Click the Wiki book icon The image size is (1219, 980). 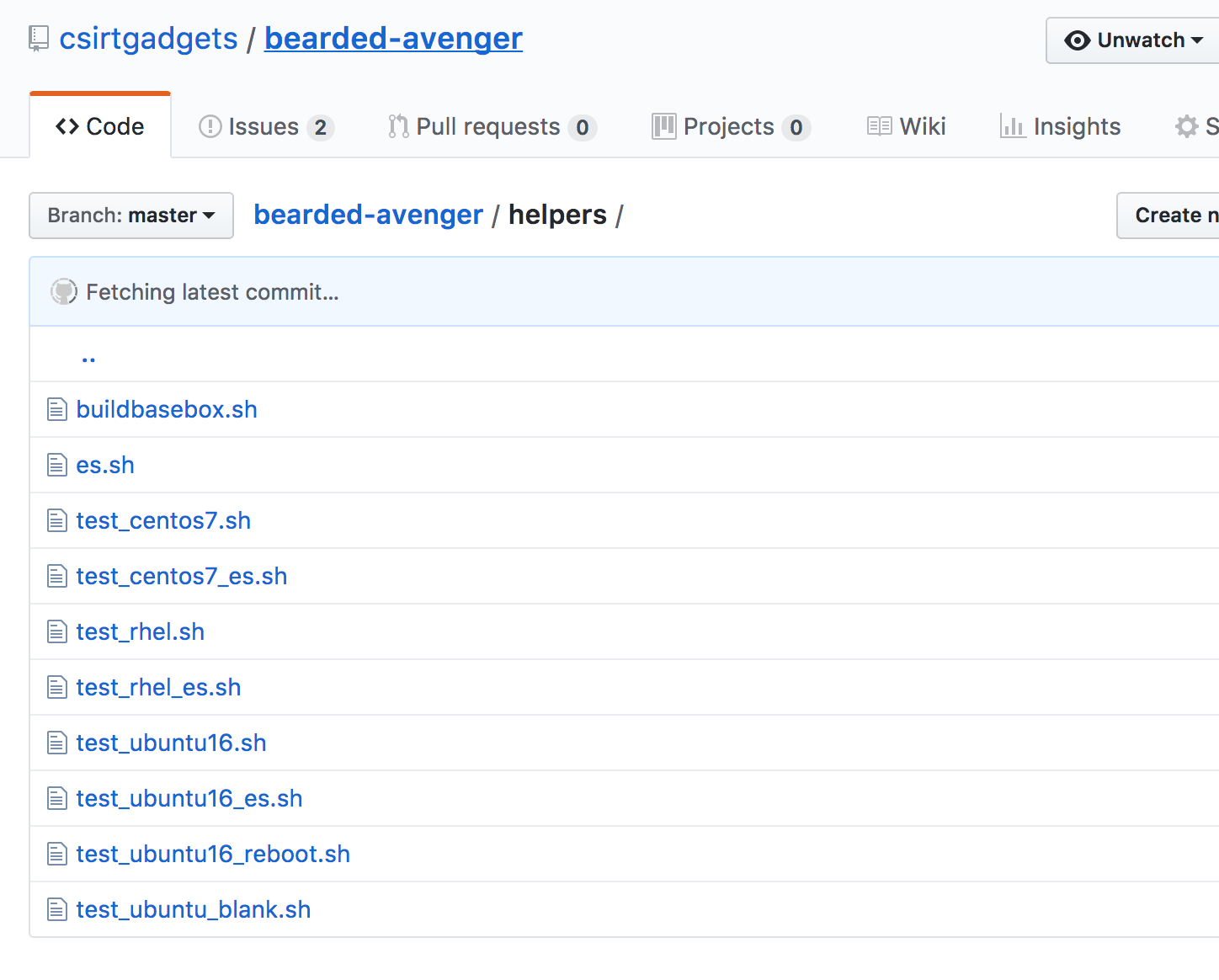pos(880,126)
